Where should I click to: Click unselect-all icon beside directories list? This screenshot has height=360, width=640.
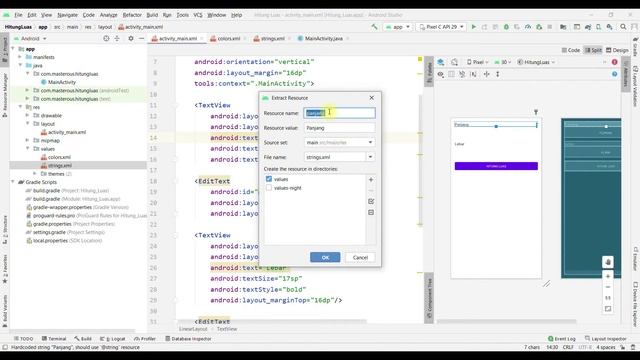[x=371, y=212]
